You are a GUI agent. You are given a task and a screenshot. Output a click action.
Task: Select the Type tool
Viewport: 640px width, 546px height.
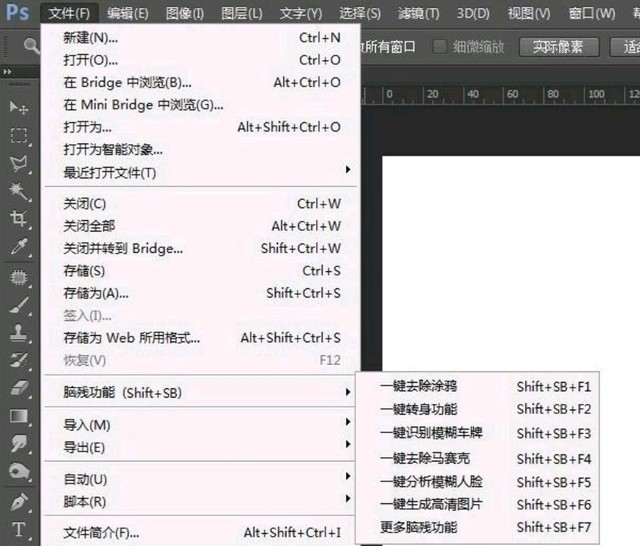point(19,529)
